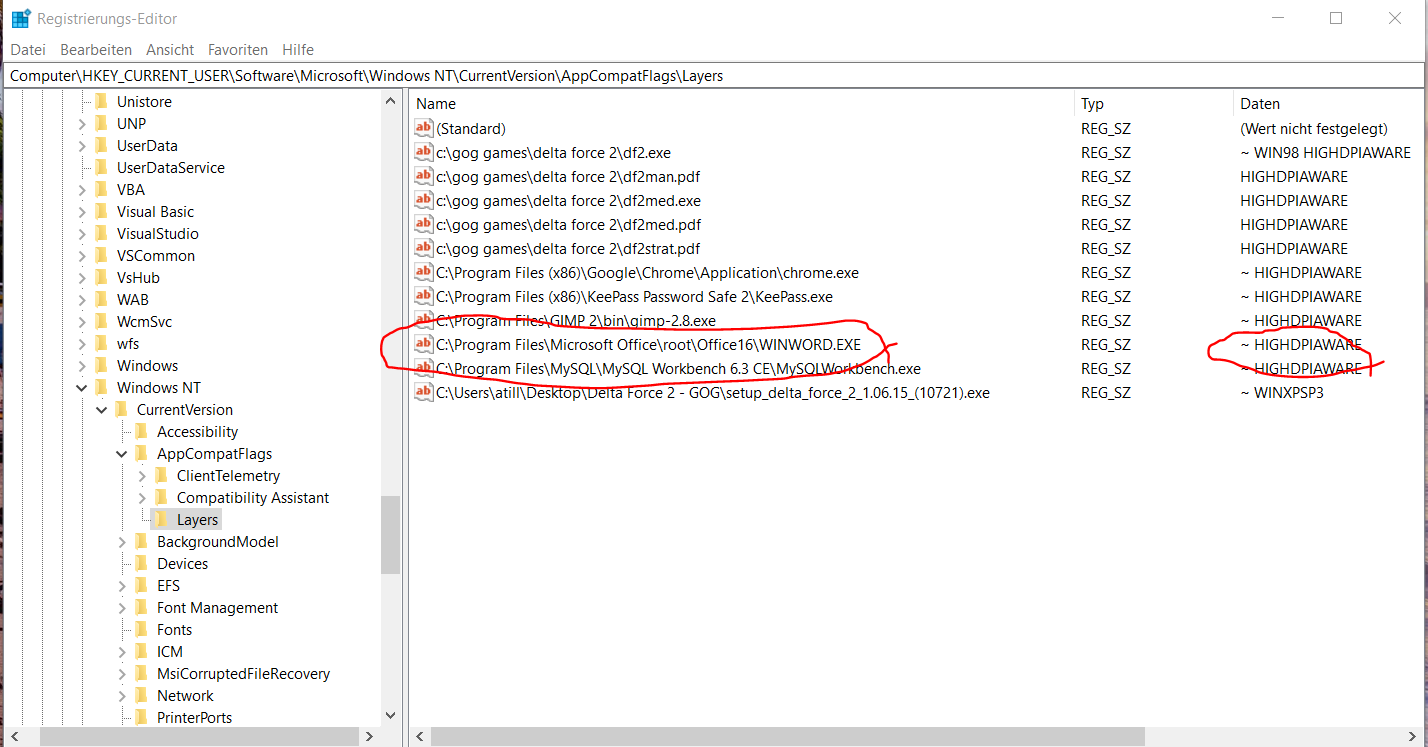Expand the BackgroundModel key
This screenshot has width=1428, height=747.
pos(123,542)
